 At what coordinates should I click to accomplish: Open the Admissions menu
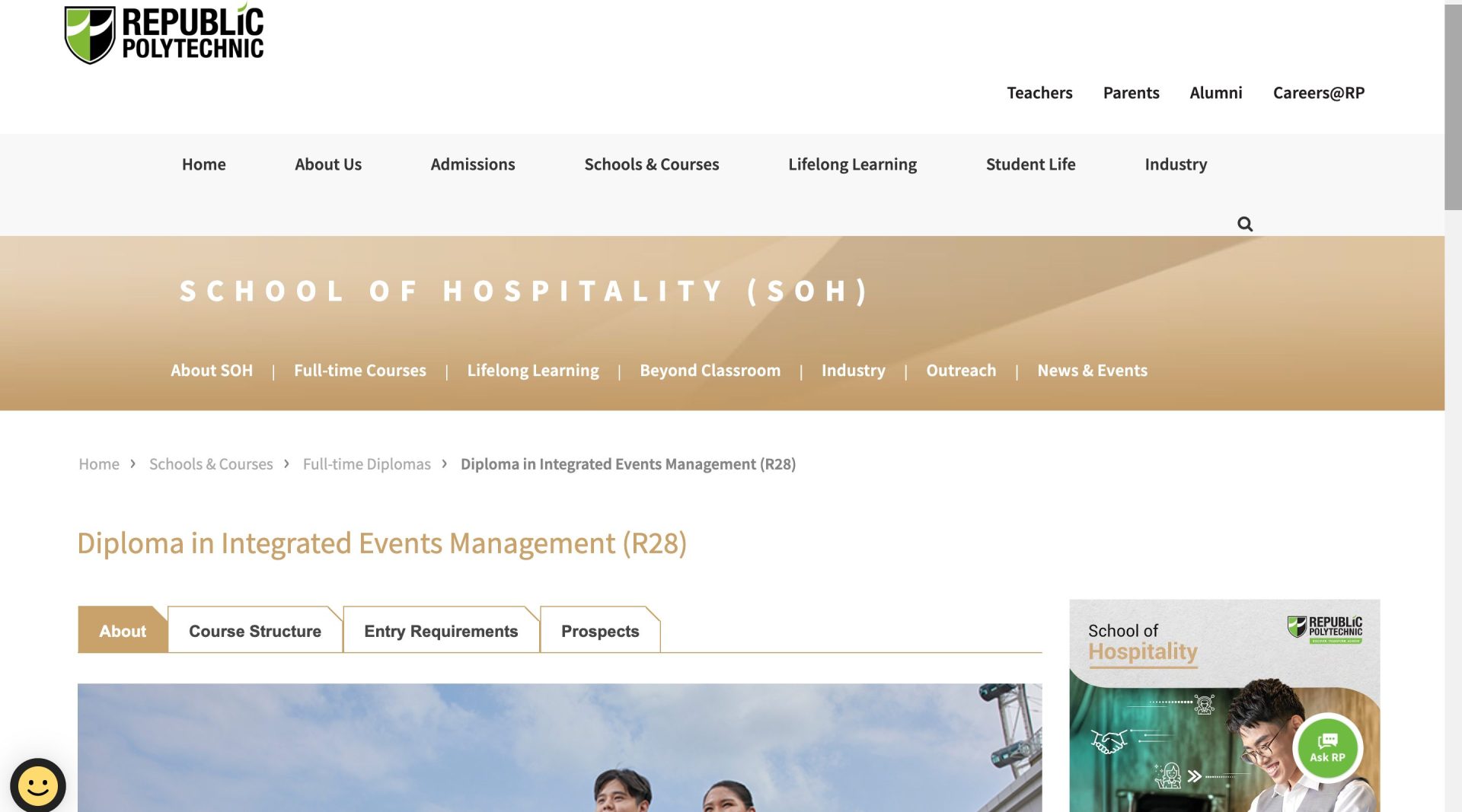point(472,164)
